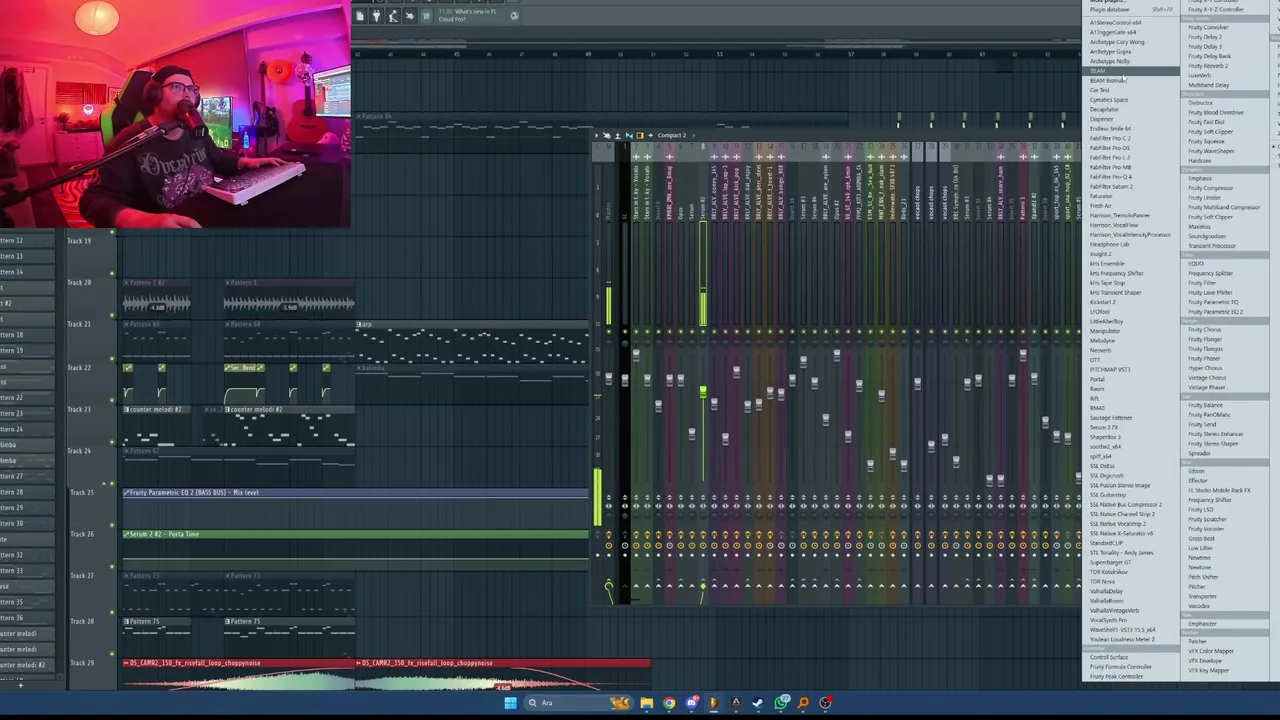This screenshot has height=720, width=1280.
Task: Choose FabFilter Saturn 2 plugin
Action: (x=1111, y=186)
